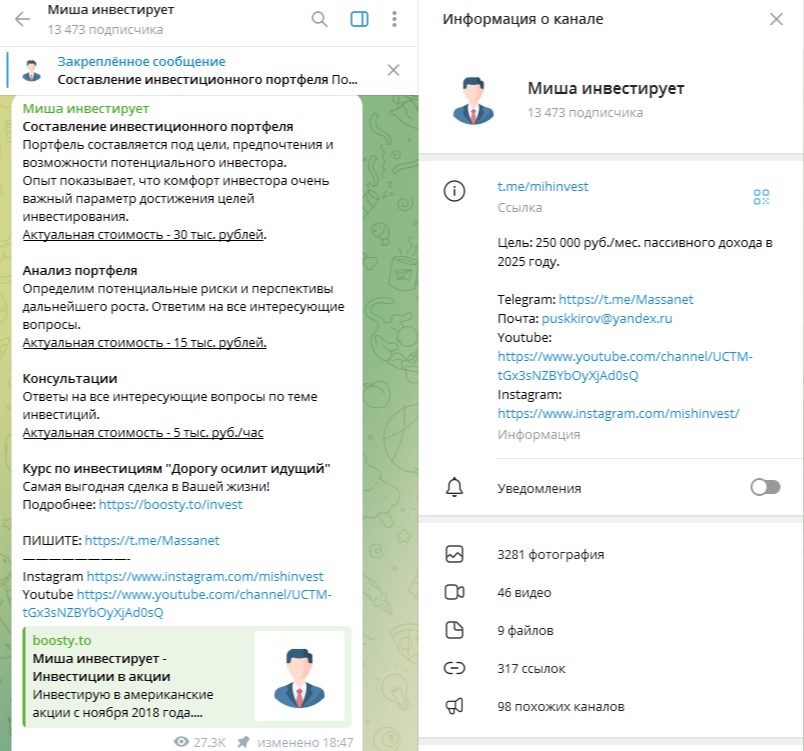804x751 pixels.
Task: Toggle the side panel icon in header
Action: (359, 19)
